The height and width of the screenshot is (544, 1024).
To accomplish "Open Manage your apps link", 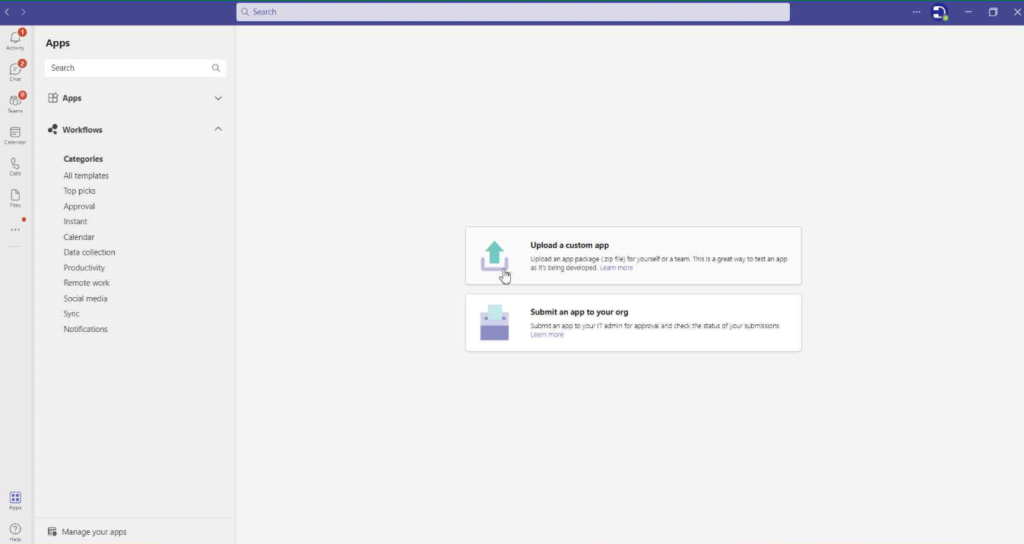I will click(x=94, y=532).
